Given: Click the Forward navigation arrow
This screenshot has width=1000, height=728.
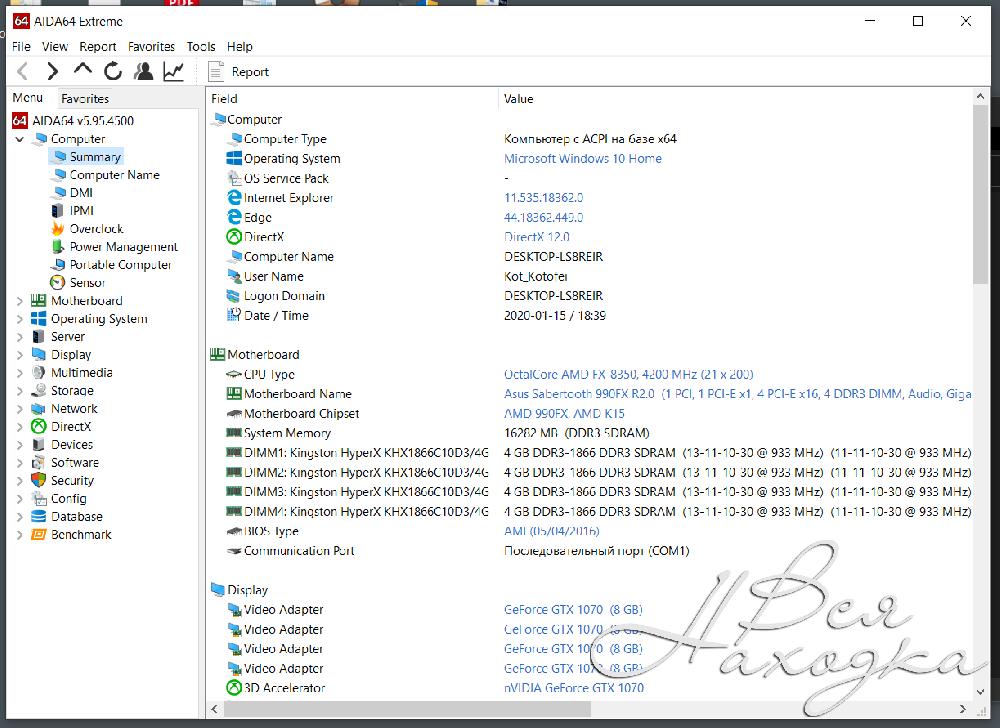Looking at the screenshot, I should point(53,71).
